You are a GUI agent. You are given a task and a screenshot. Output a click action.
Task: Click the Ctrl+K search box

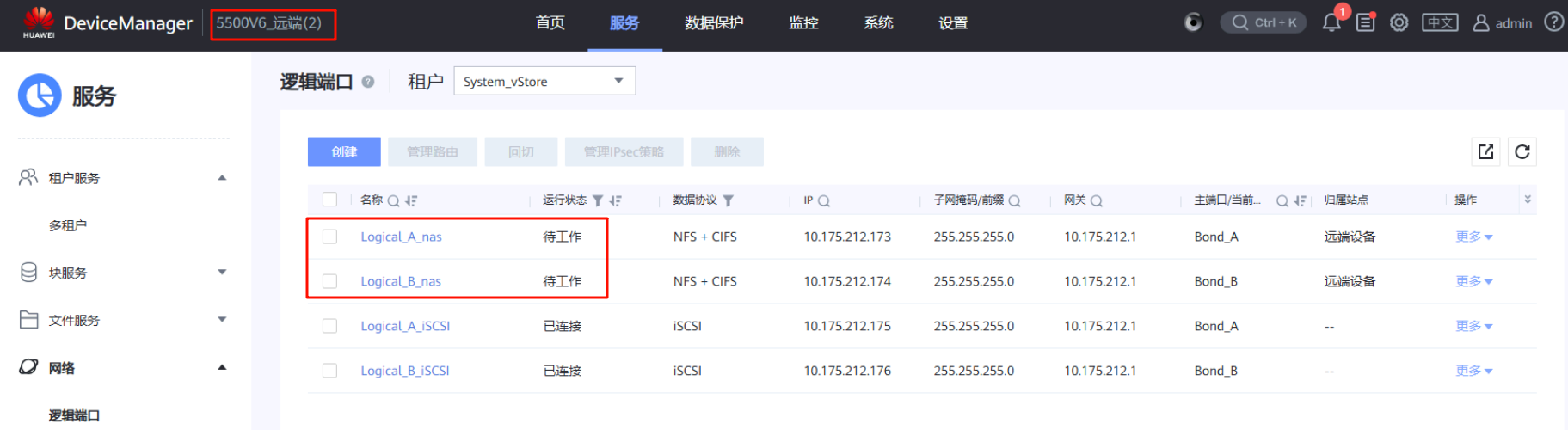1263,22
